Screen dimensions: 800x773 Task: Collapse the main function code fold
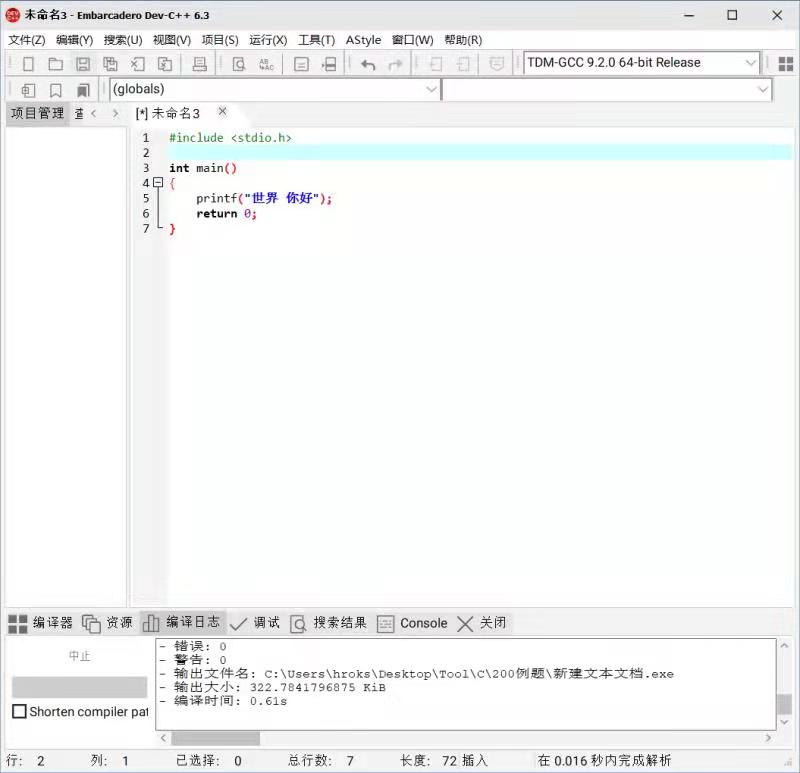[158, 183]
